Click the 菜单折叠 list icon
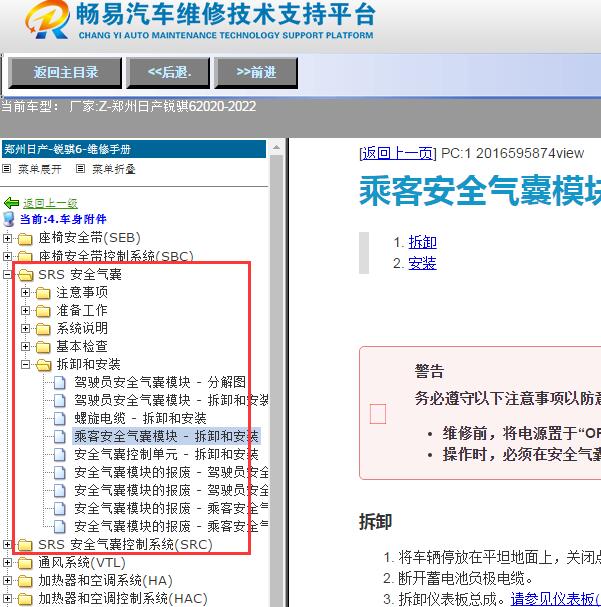The width and height of the screenshot is (601, 607). [80, 169]
